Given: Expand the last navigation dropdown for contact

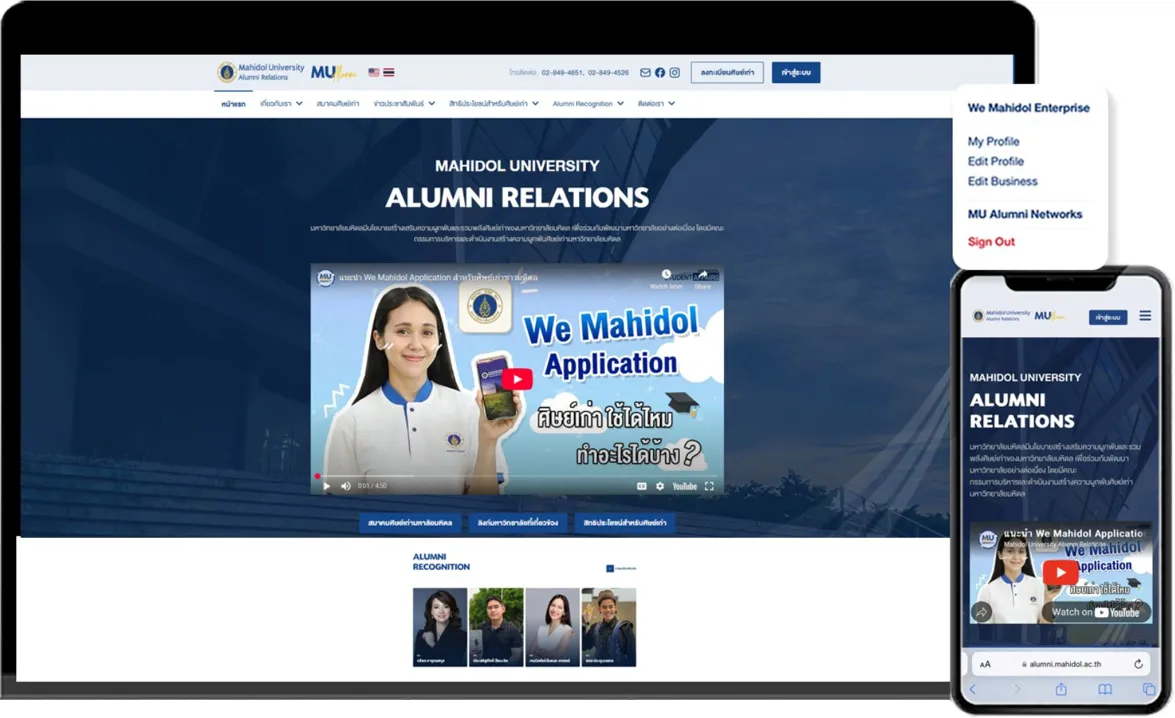Looking at the screenshot, I should pos(656,103).
